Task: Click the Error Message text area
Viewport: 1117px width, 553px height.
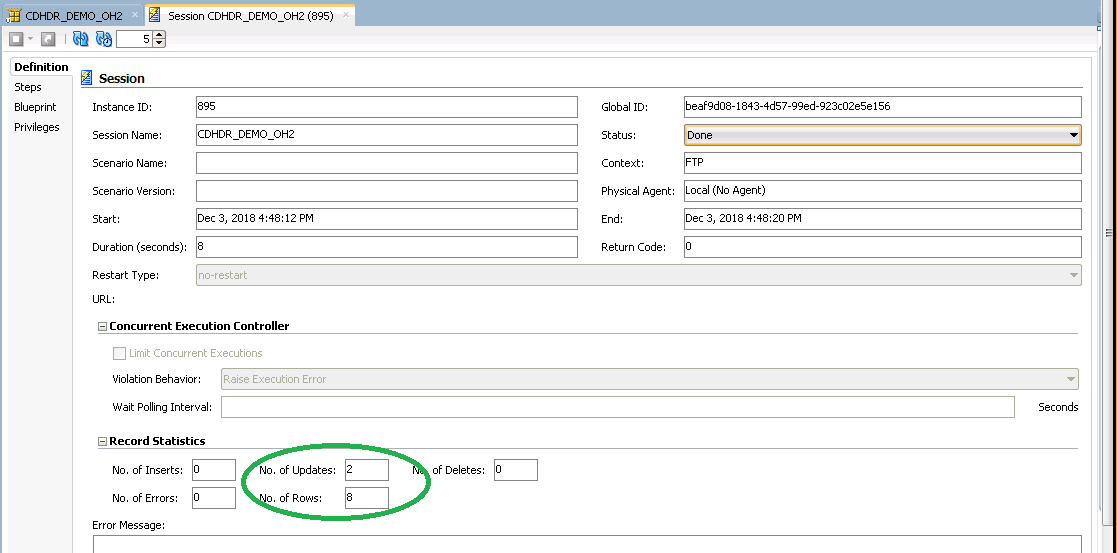Action: click(587, 544)
